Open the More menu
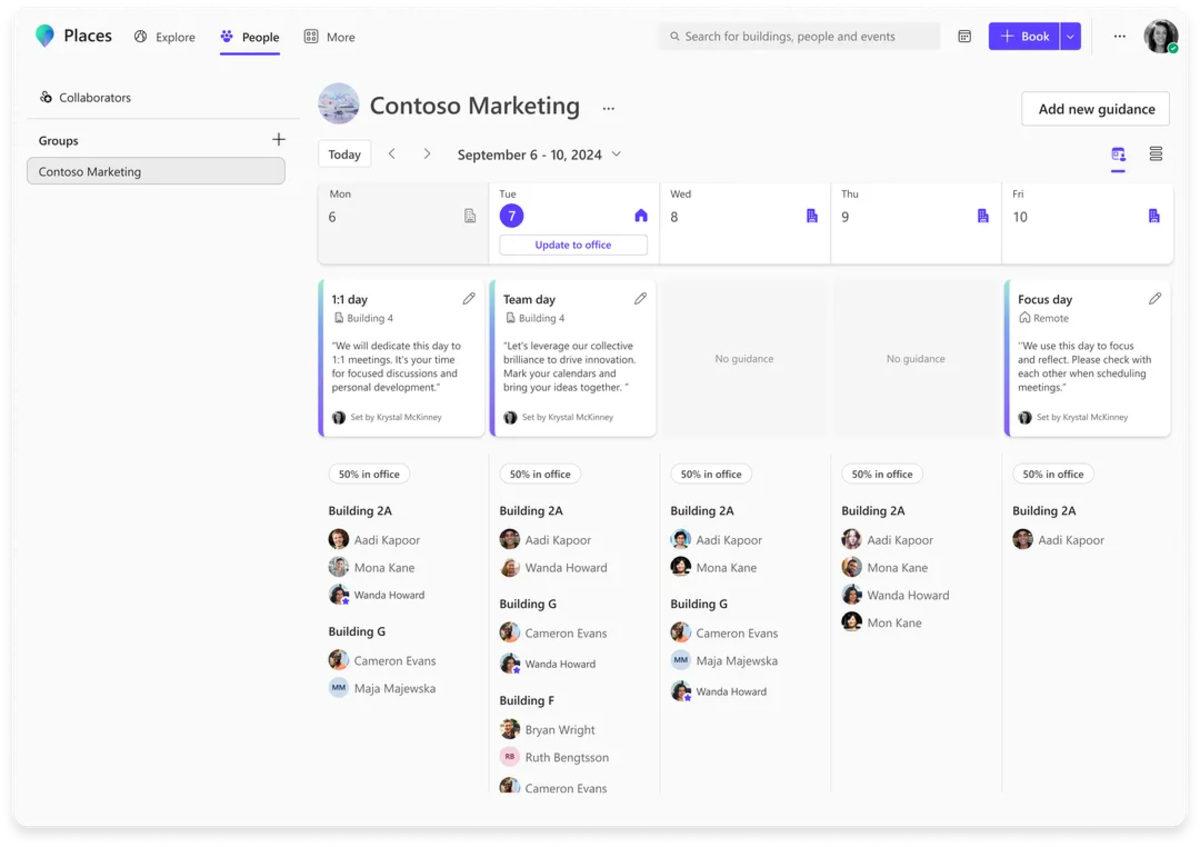 pyautogui.click(x=329, y=37)
